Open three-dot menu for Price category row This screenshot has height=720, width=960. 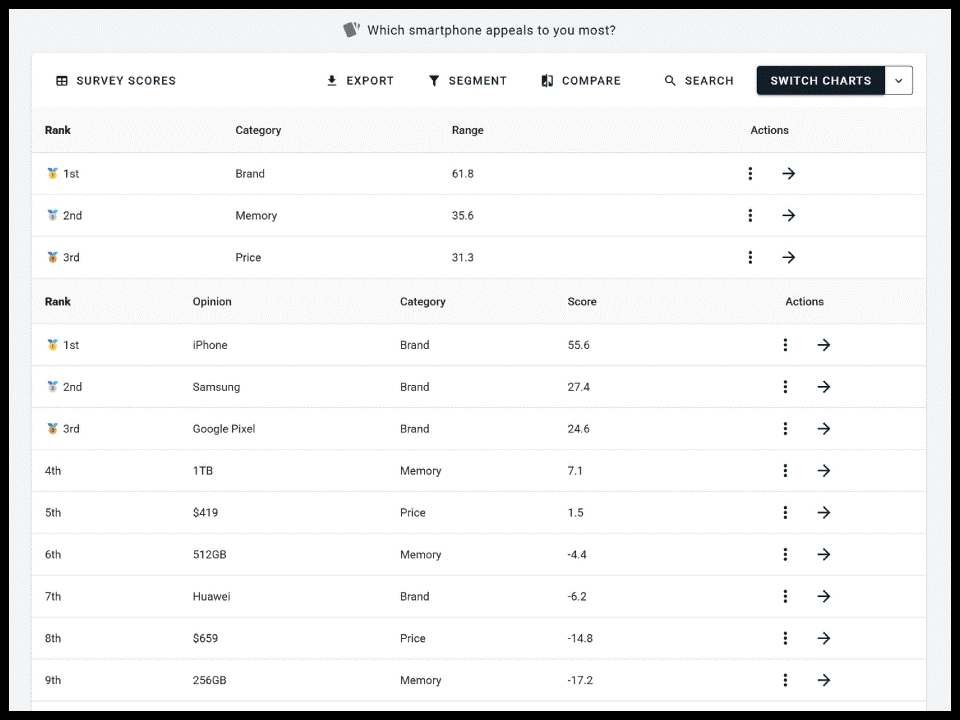[750, 257]
